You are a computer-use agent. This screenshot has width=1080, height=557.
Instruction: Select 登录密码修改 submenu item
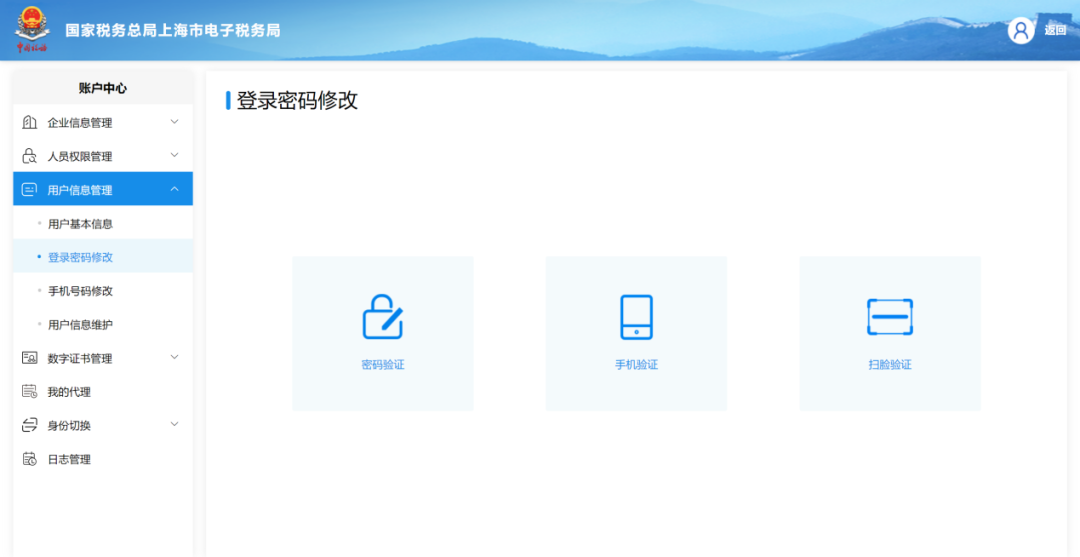click(x=103, y=257)
